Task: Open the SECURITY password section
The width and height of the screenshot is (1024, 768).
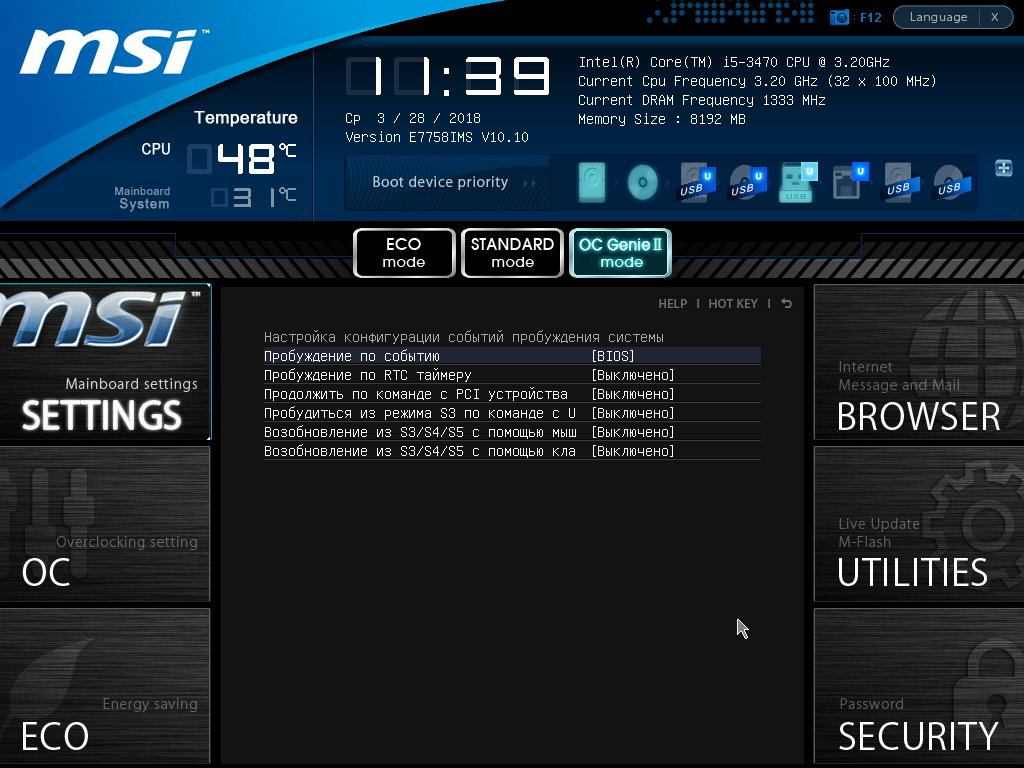Action: tap(919, 686)
